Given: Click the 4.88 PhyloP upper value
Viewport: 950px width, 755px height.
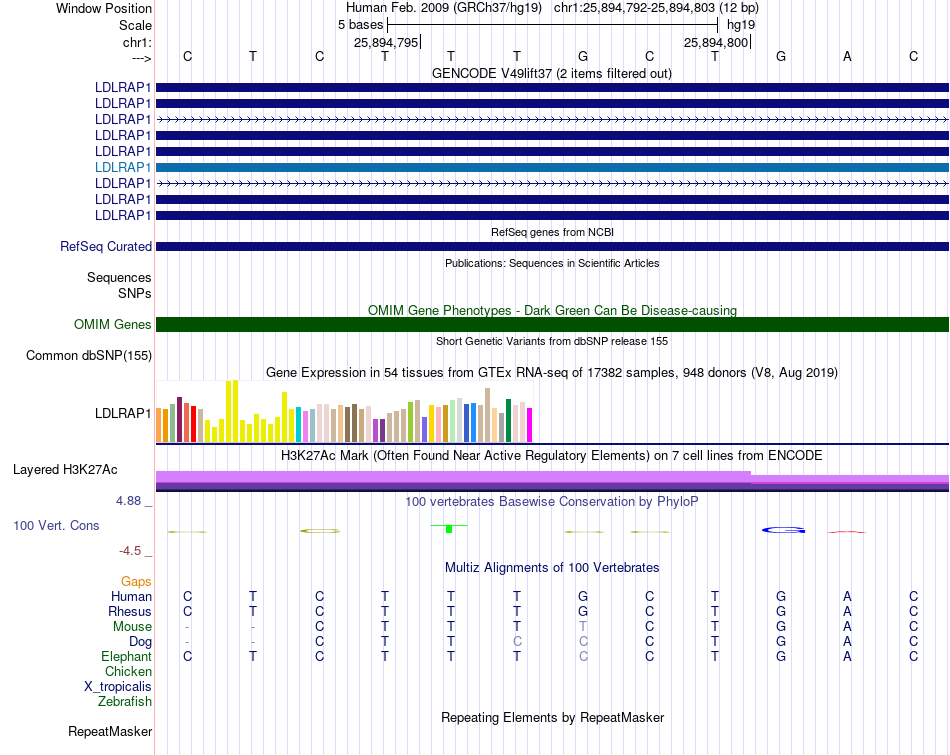Looking at the screenshot, I should [x=128, y=501].
